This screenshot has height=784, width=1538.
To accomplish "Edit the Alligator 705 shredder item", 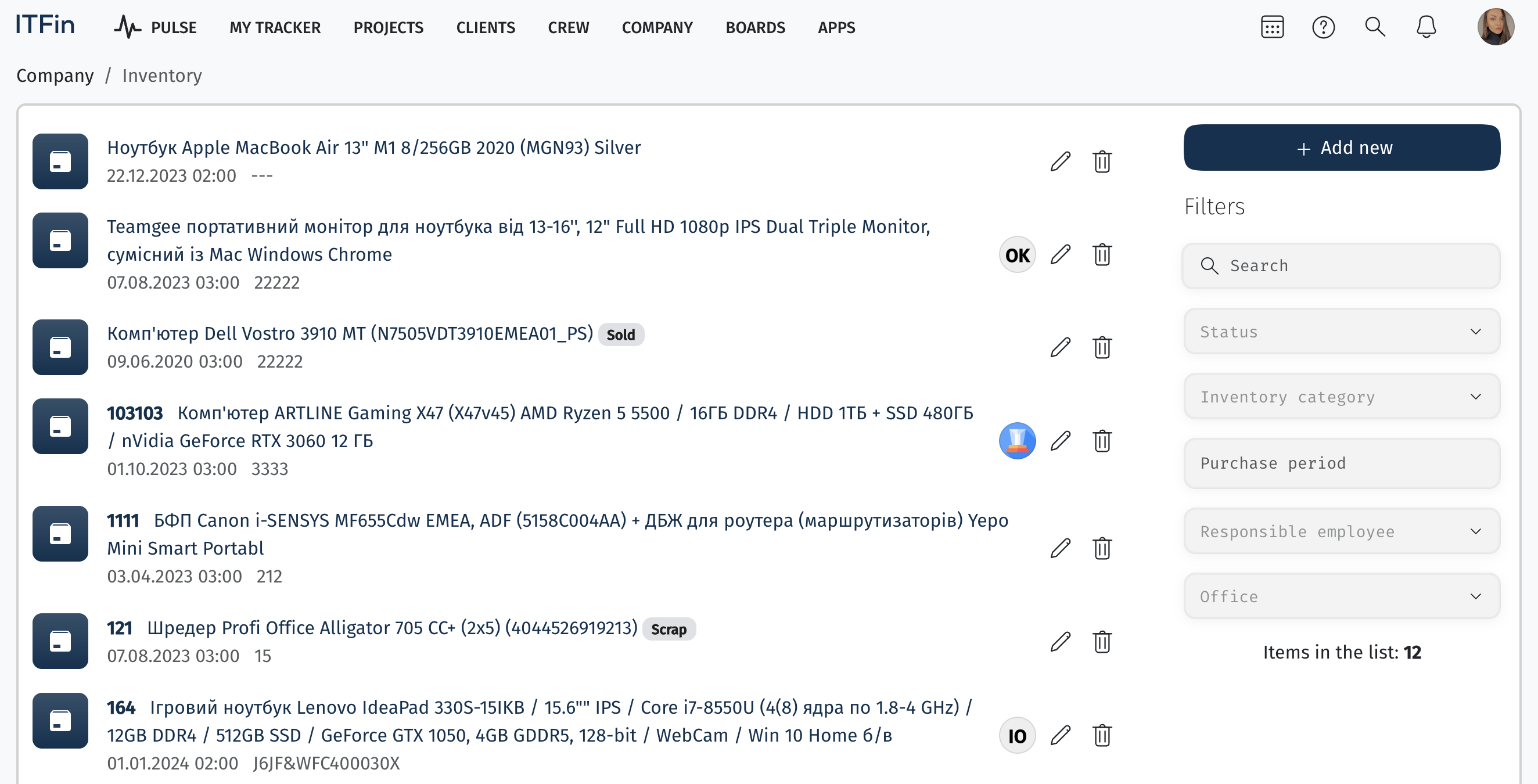I will (x=1061, y=641).
